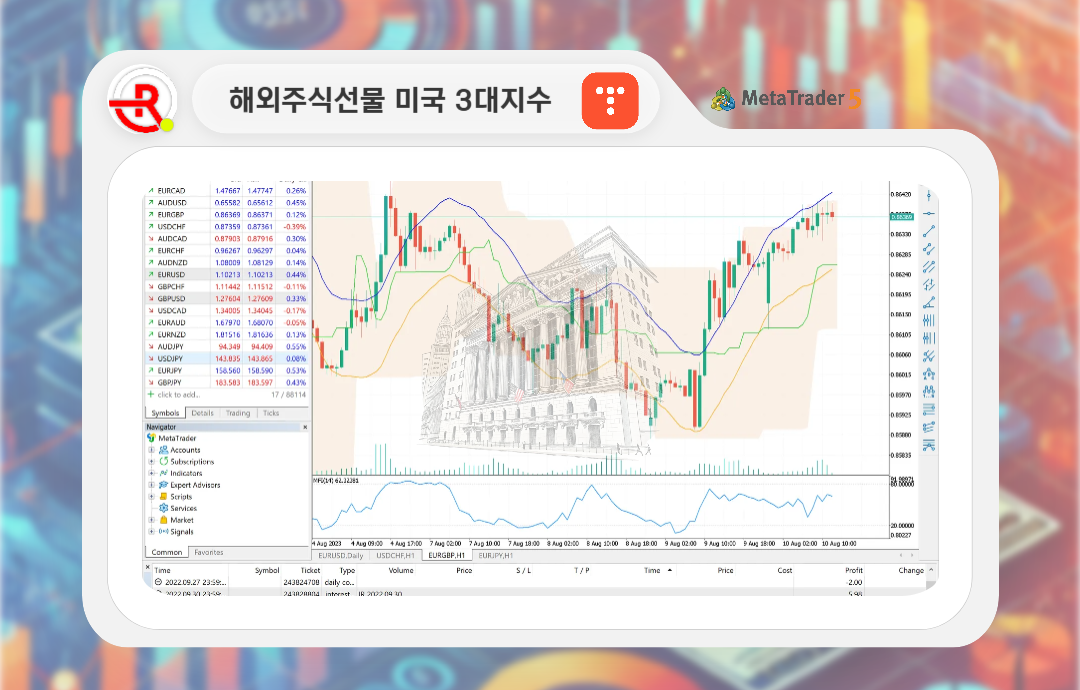This screenshot has height=690, width=1080.
Task: Select the Horizontal Line drawing tool
Action: pos(928,214)
